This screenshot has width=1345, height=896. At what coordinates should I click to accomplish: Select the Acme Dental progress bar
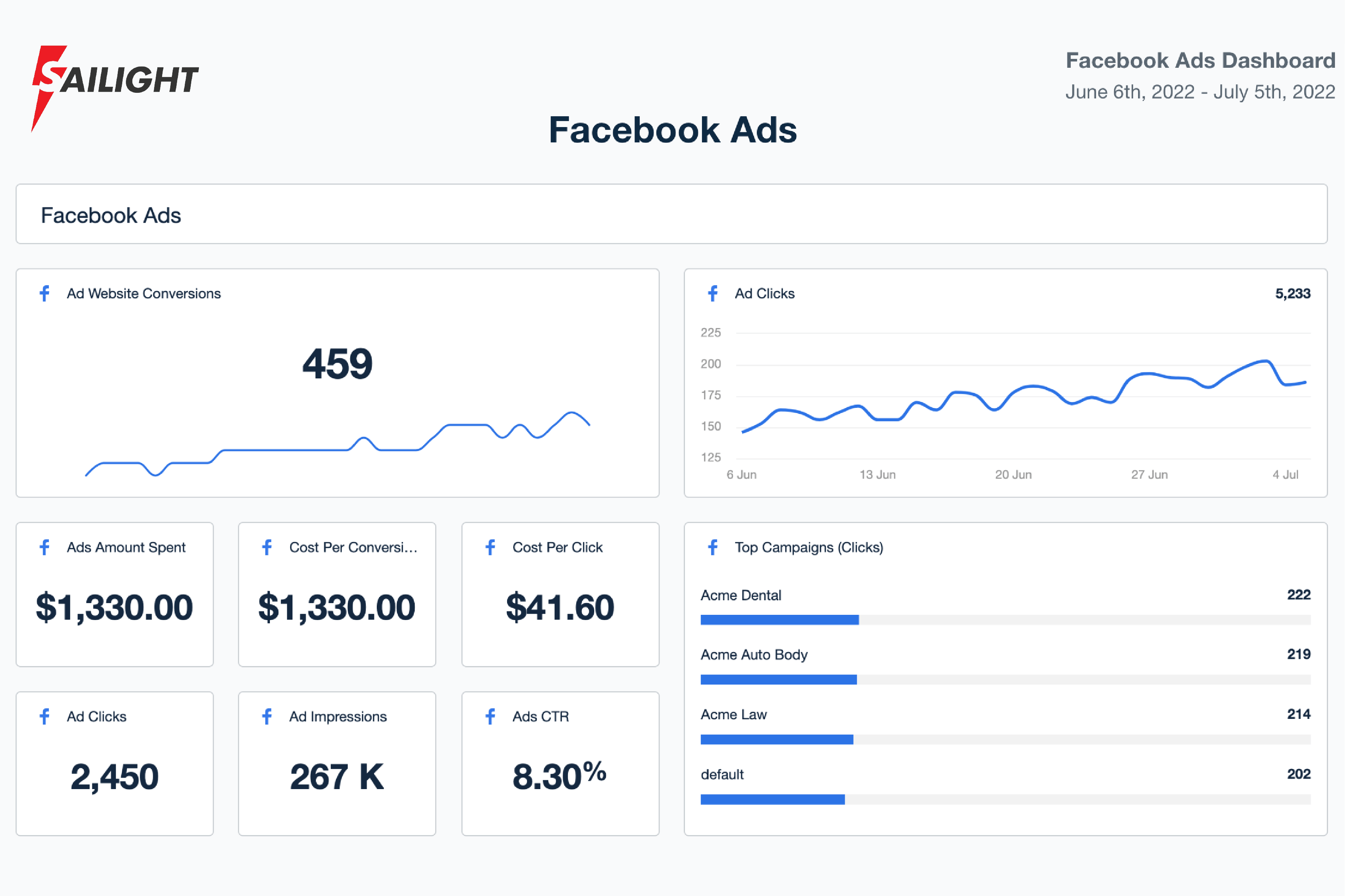click(x=1005, y=619)
